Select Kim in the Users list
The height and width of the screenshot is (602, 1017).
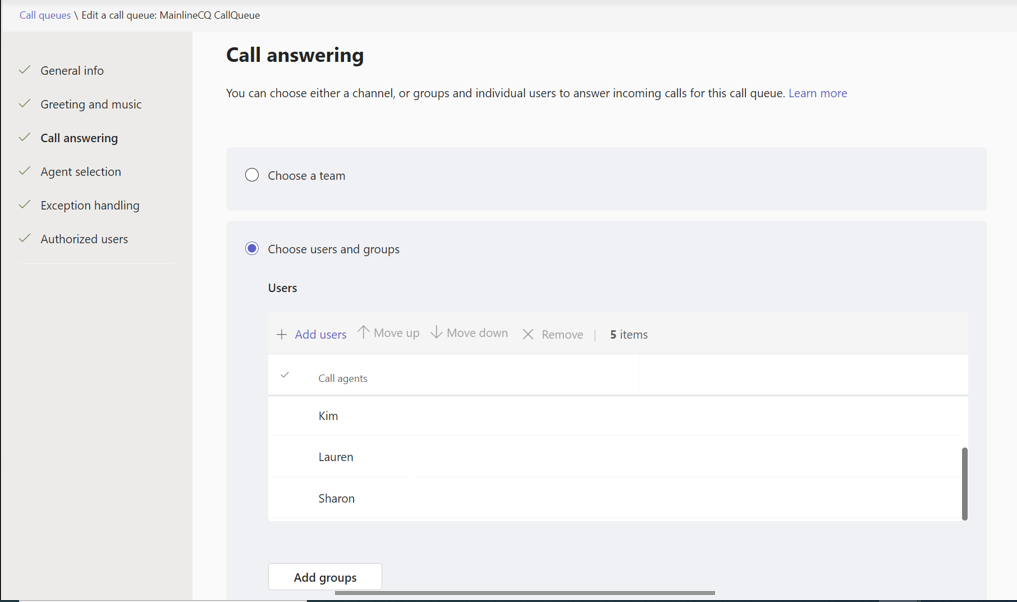(328, 415)
